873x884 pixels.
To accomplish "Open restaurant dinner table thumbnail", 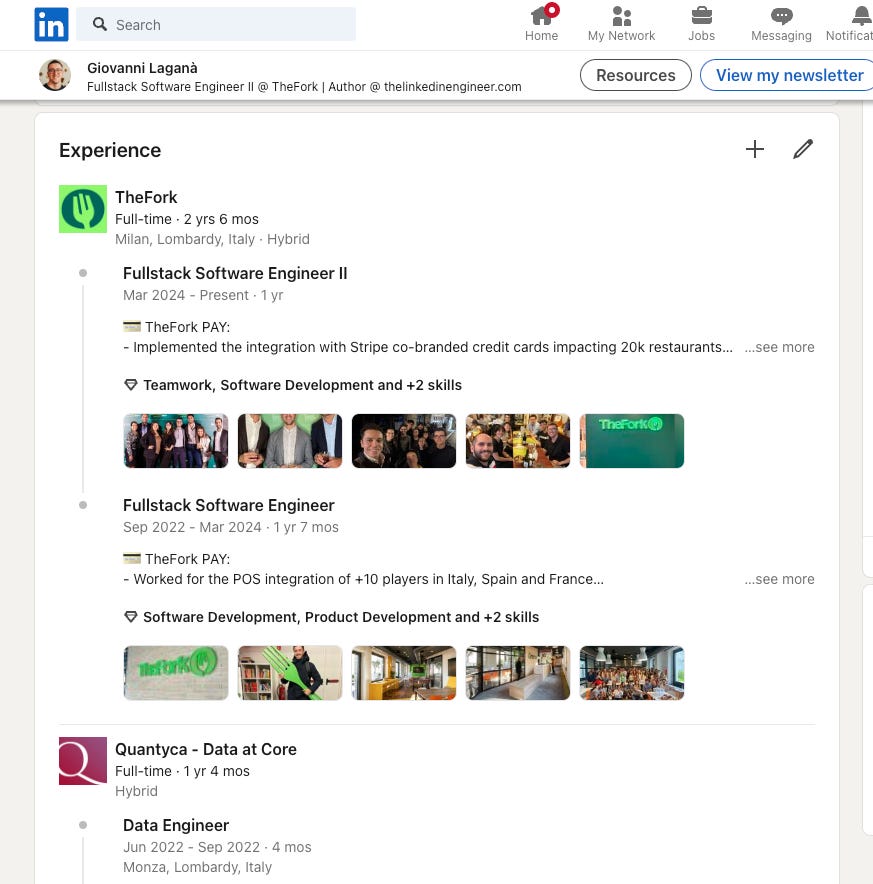I will (x=518, y=441).
